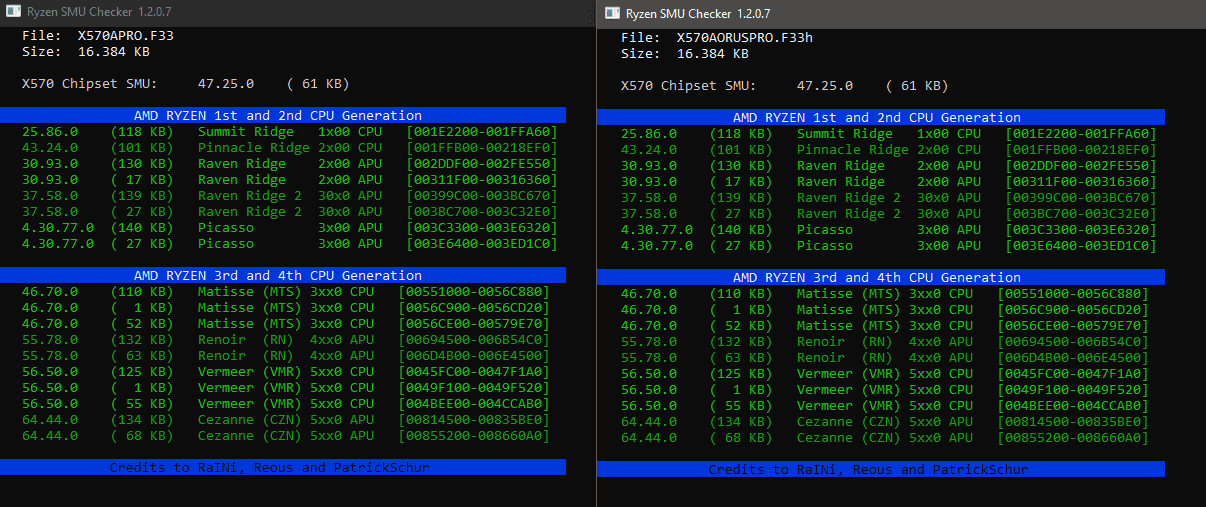Click '( 61 KB)' chipset size in left window
This screenshot has height=507, width=1206.
tap(318, 84)
